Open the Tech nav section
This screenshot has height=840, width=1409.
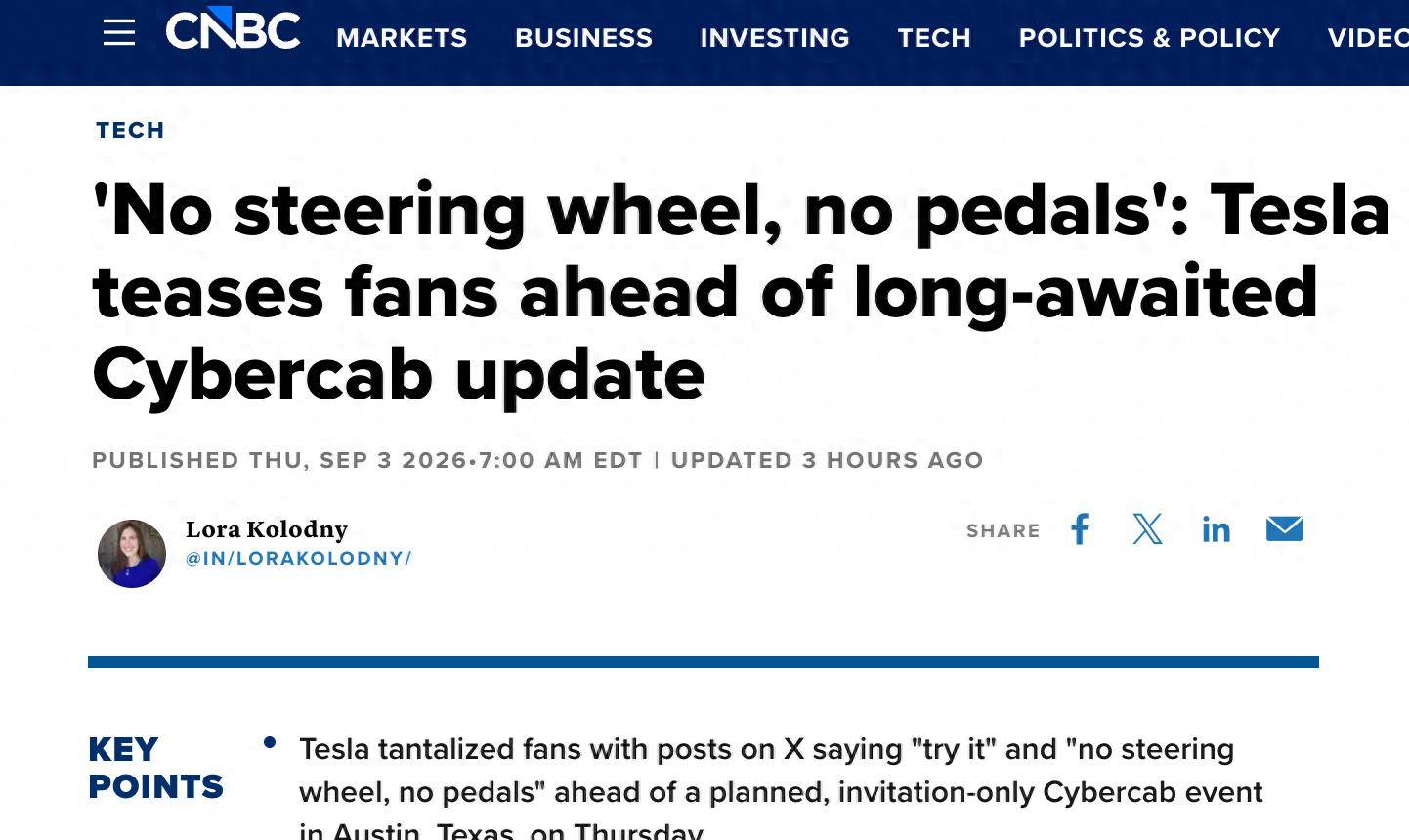pyautogui.click(x=934, y=38)
